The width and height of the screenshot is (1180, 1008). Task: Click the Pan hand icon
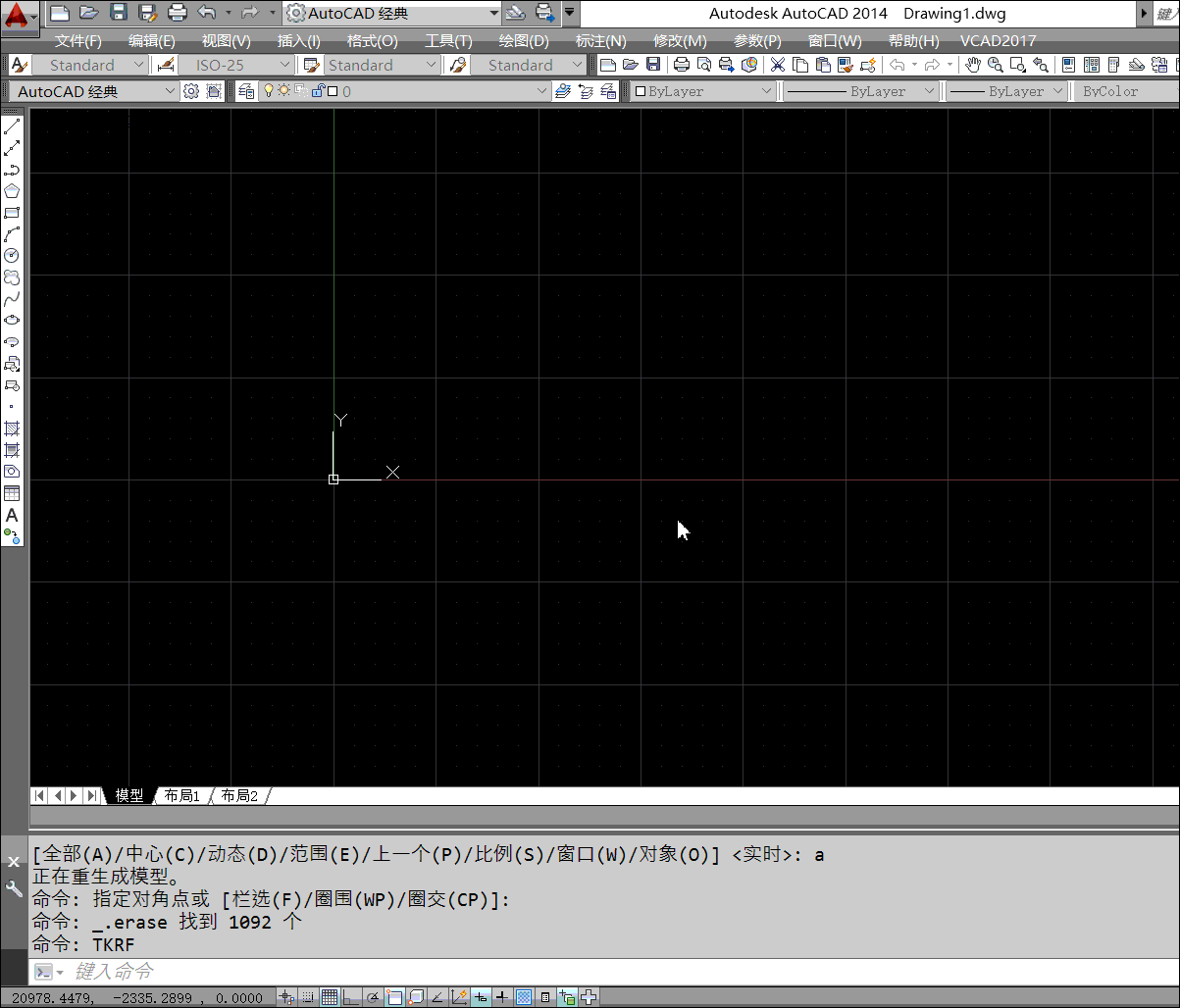coord(972,65)
